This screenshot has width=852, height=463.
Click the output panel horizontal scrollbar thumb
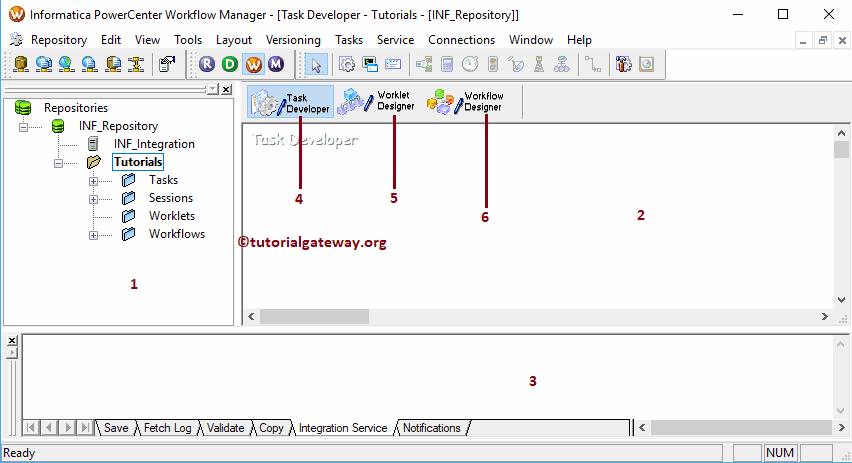741,428
